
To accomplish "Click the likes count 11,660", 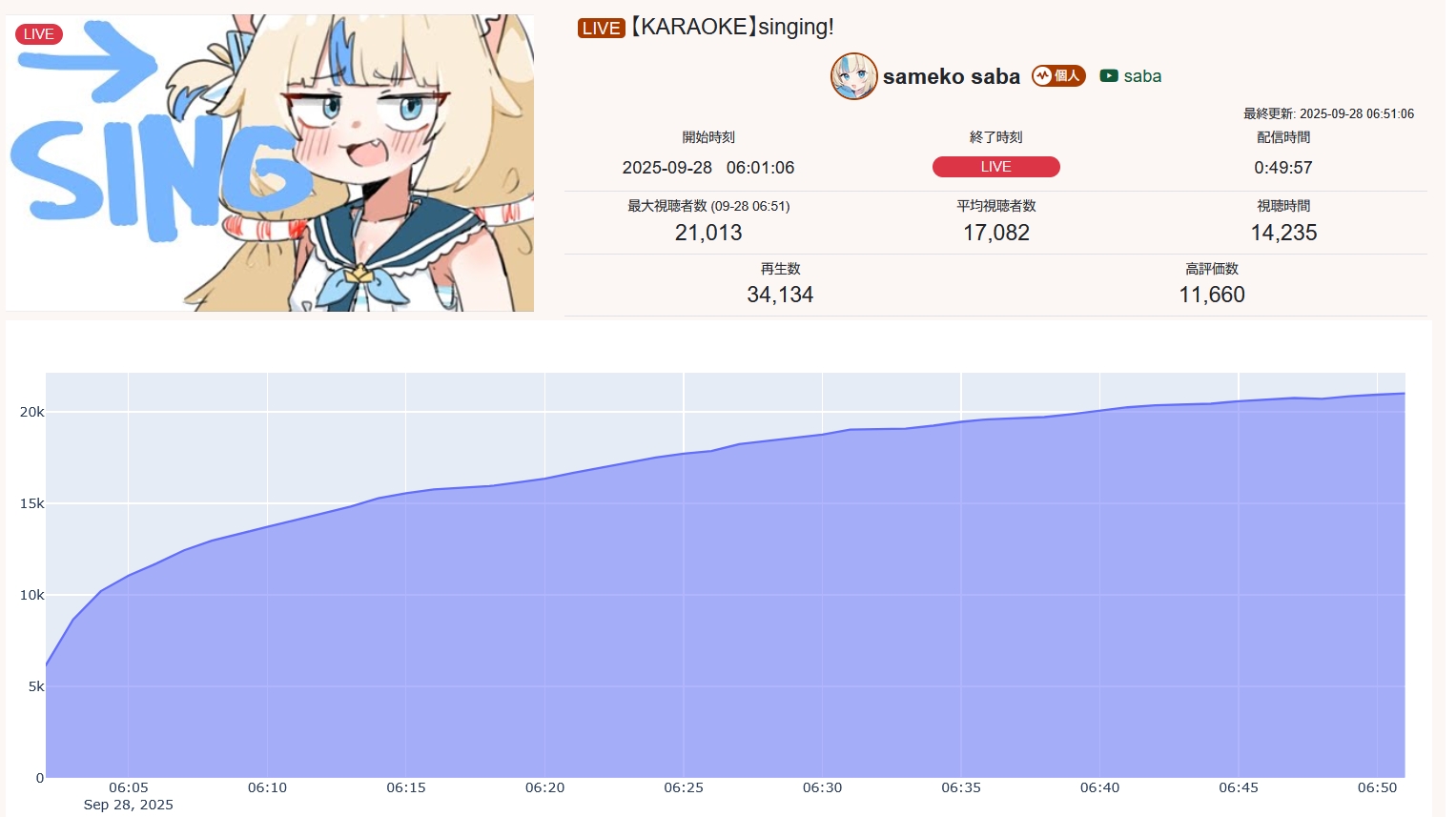I will pyautogui.click(x=1212, y=295).
